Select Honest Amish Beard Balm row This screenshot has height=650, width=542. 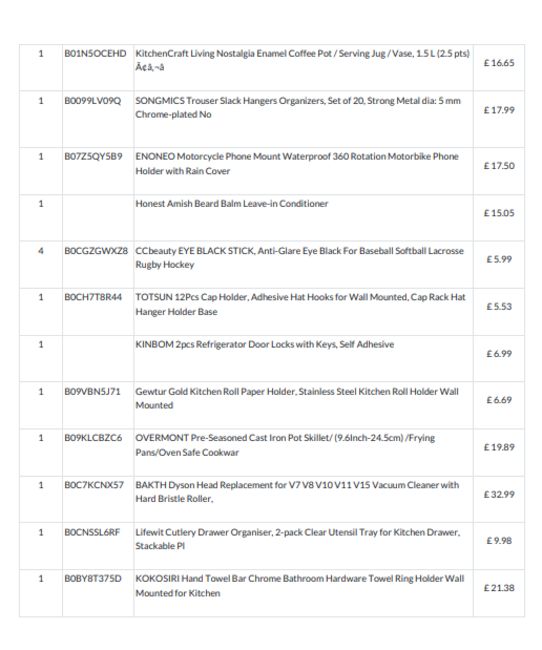tap(272, 218)
